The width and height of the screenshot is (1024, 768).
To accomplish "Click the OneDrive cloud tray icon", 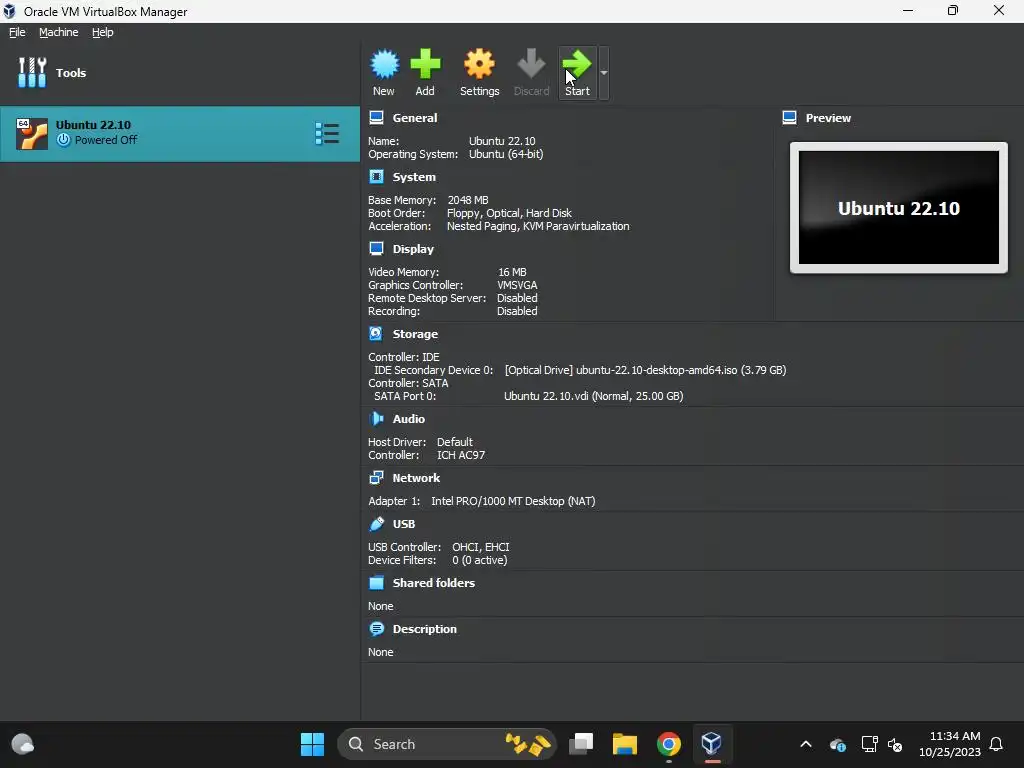I will [838, 744].
